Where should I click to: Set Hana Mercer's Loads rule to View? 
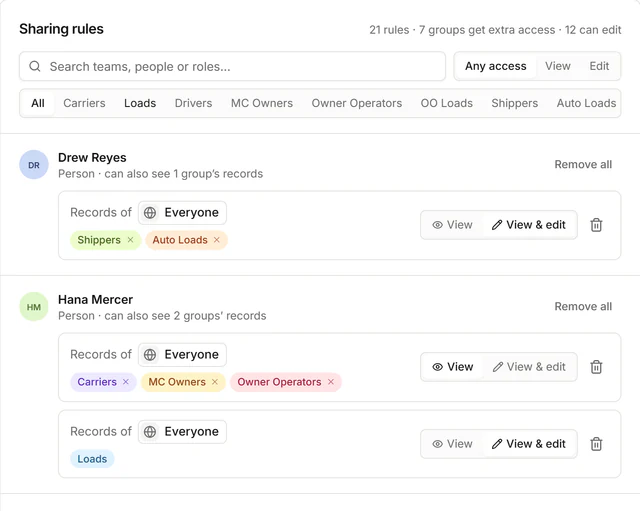coord(452,444)
